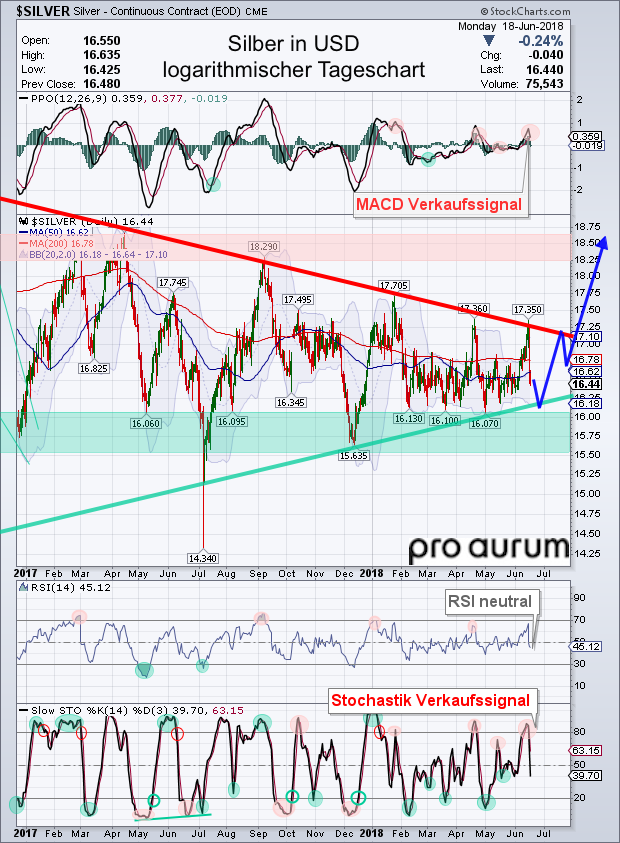Select the MACD Verkaufssignal annotation box

[x=439, y=204]
